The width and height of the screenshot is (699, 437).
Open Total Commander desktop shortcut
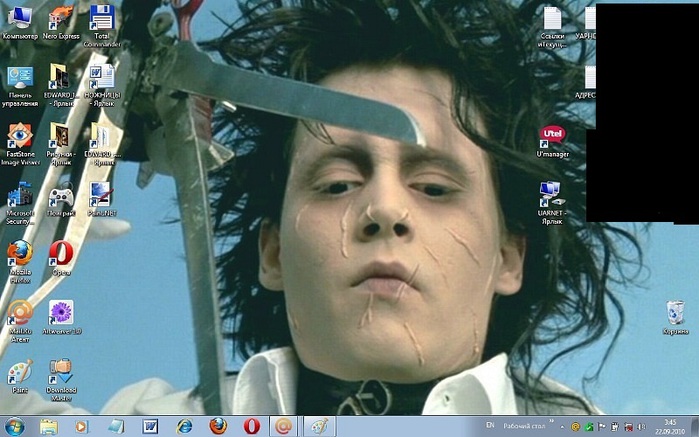[x=102, y=26]
